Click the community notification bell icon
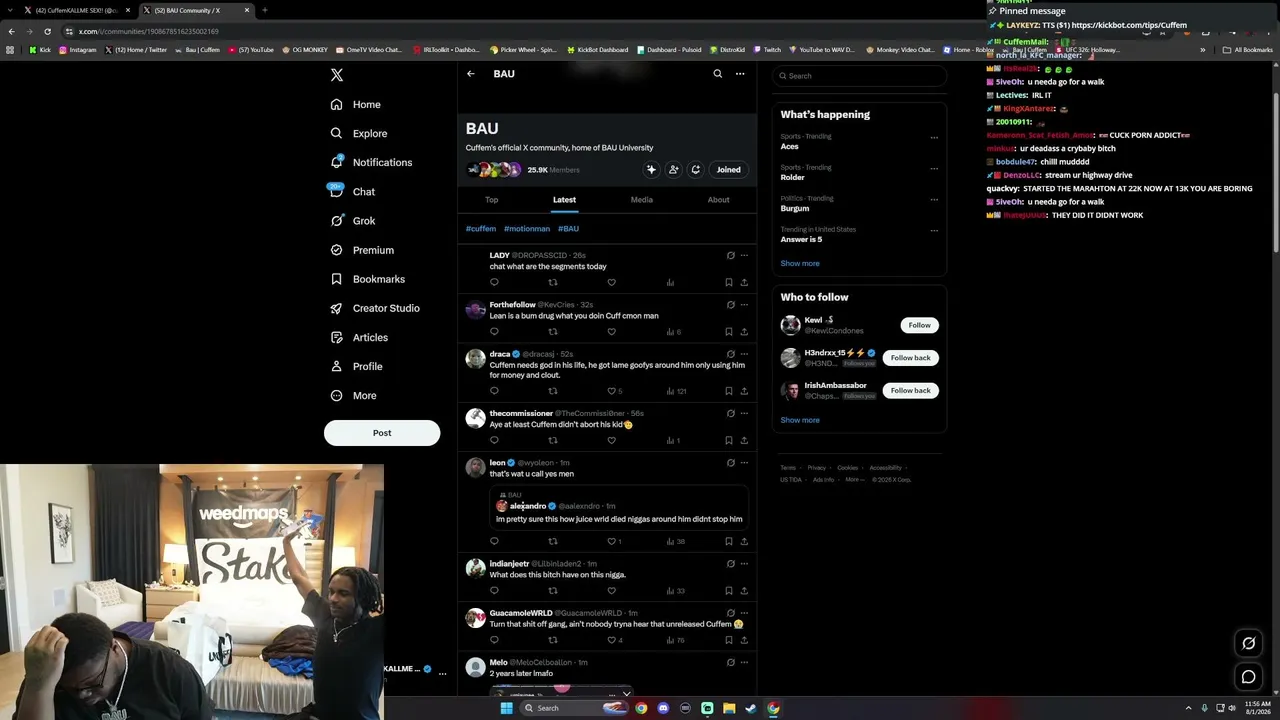The width and height of the screenshot is (1280, 720). point(696,170)
